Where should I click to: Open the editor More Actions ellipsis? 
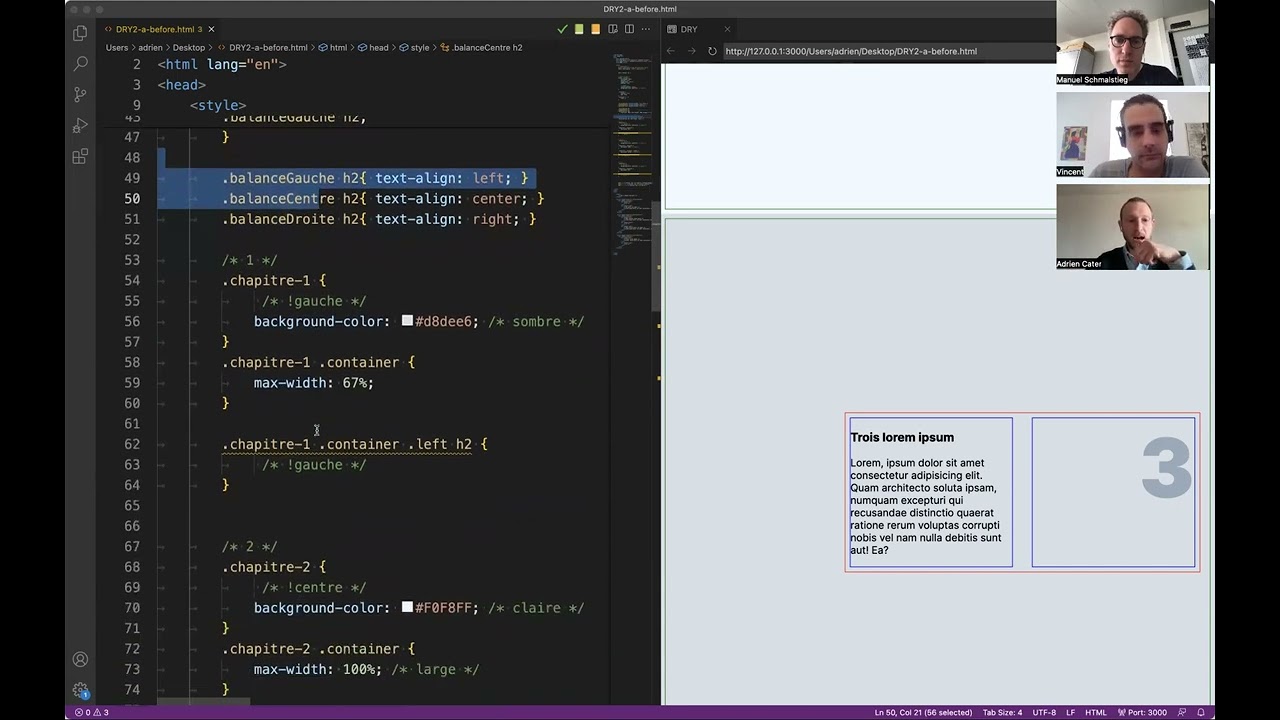pos(646,29)
